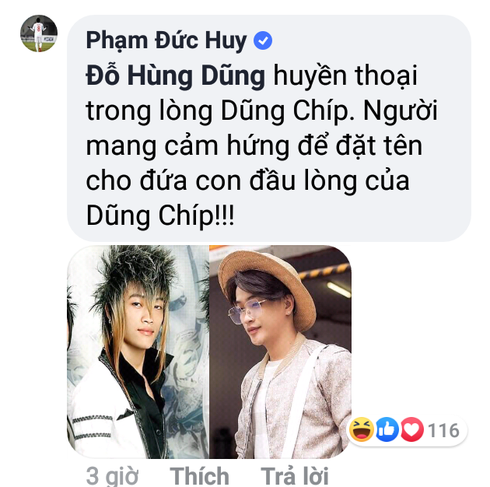Click the final 'Dũng Chíp!!!' line of the comment
Viewport: 490px width, 487px height.
pos(160,216)
